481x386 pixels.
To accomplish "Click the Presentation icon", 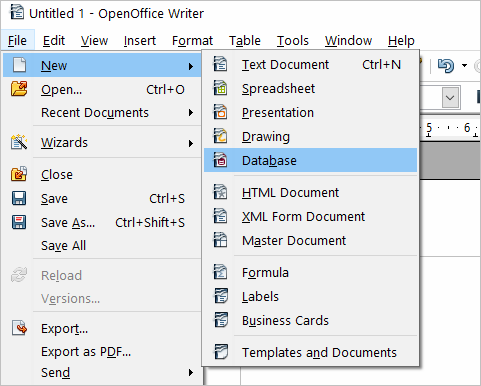I will (x=220, y=112).
